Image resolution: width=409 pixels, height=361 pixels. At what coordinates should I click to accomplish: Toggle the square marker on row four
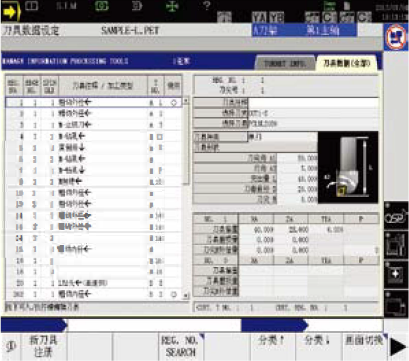160,137
